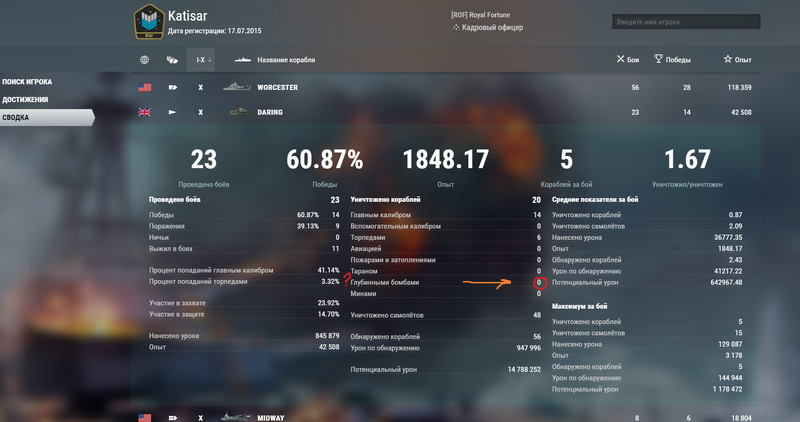Open Поиск игрока menu item
This screenshot has width=800, height=422.
27,82
